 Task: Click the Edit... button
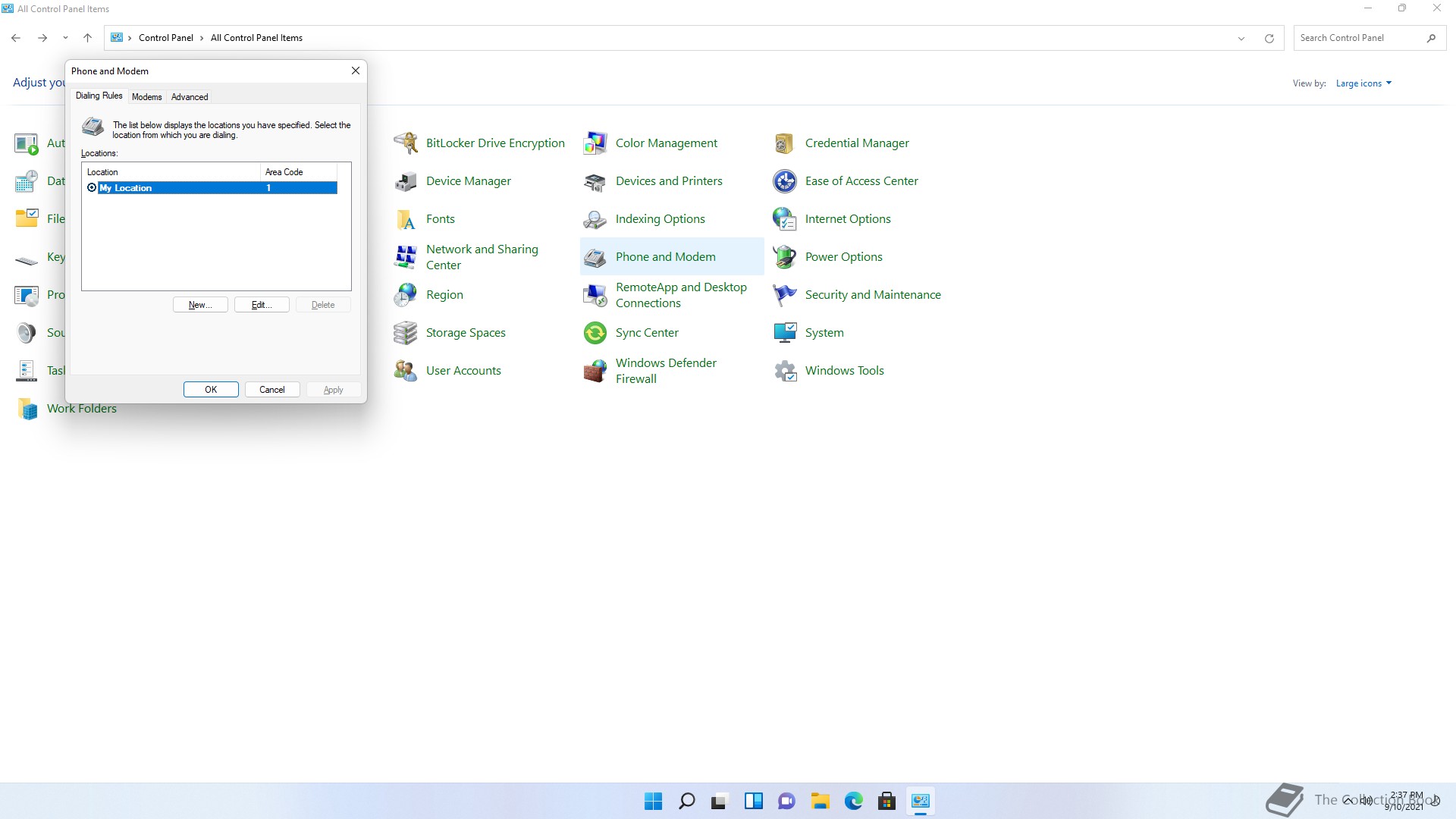[262, 305]
